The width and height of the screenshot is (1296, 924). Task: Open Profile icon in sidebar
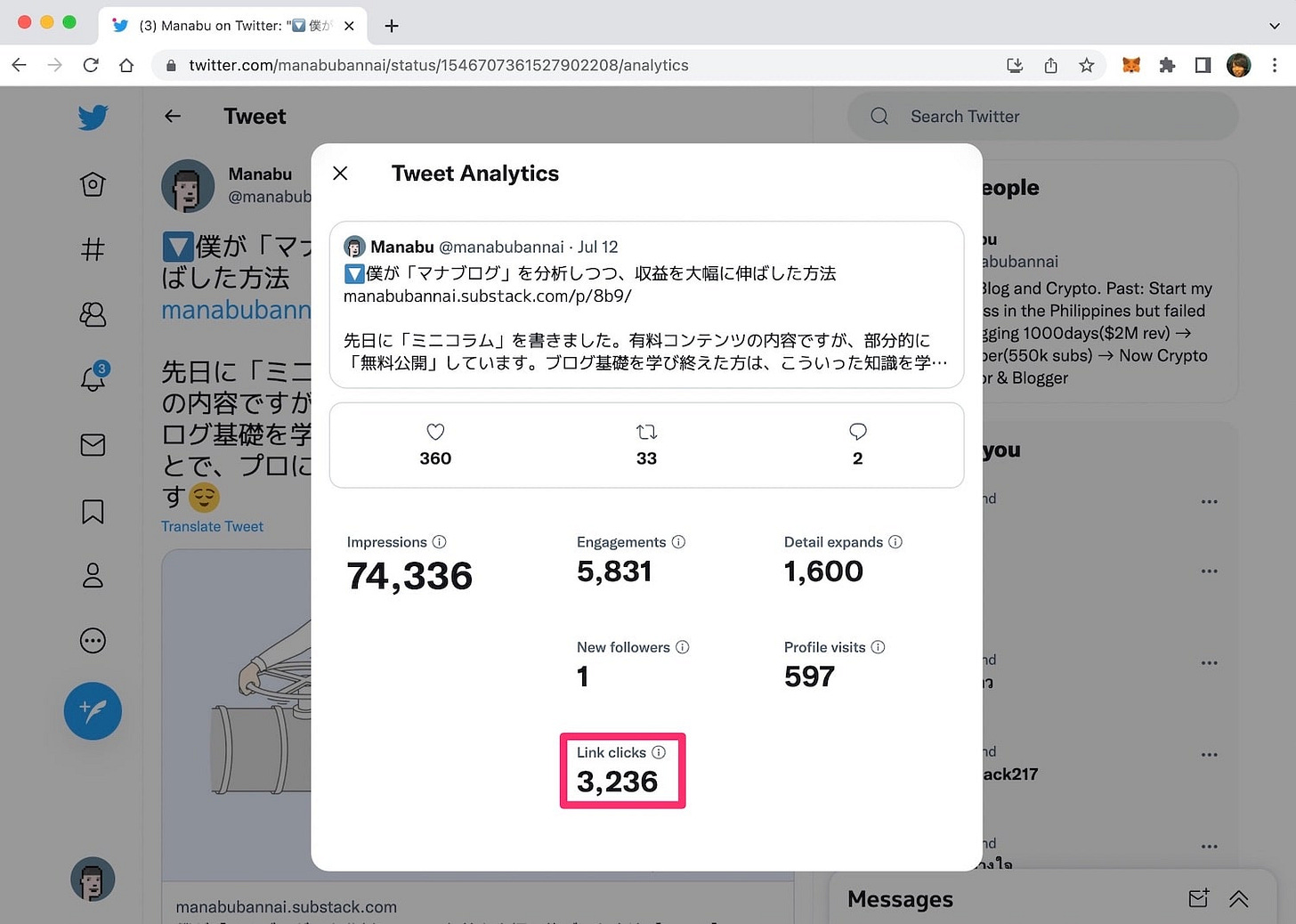point(93,575)
